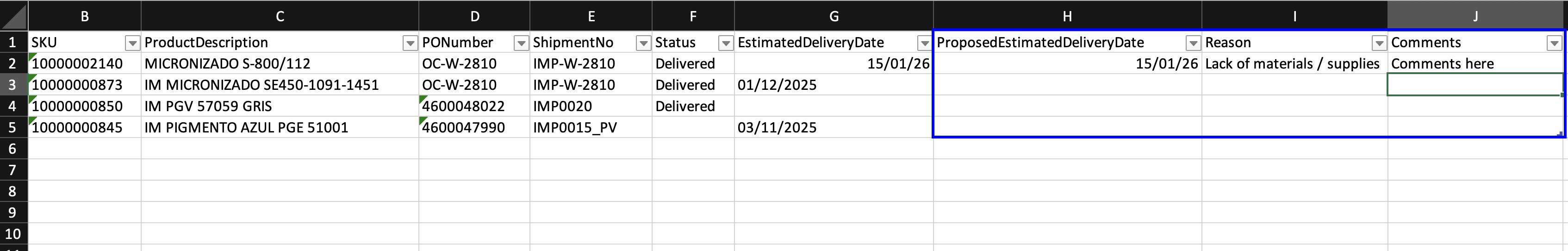Open the ShipmentNo filter dropdown

tap(643, 43)
